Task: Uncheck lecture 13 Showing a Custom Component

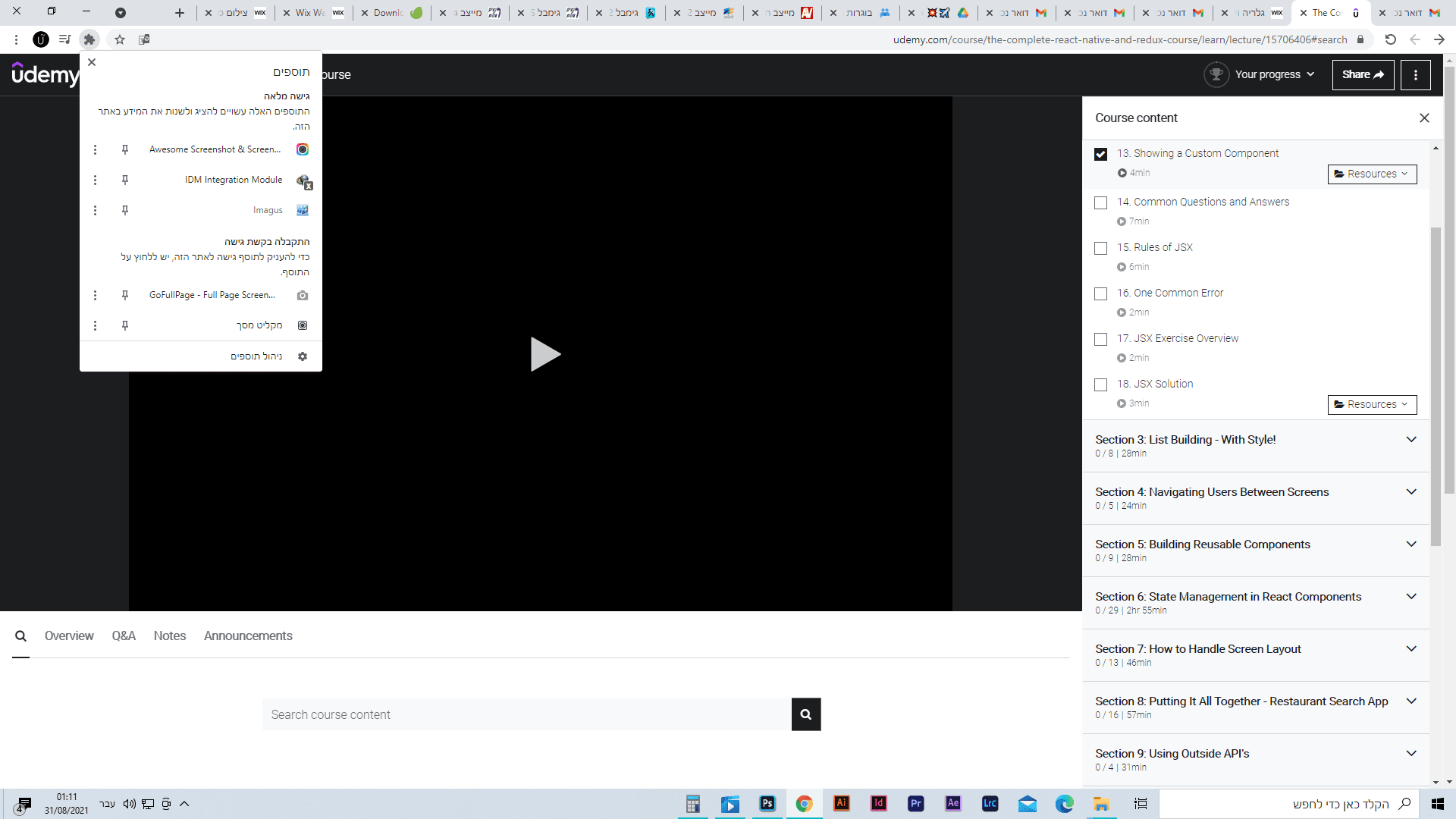Action: [1100, 154]
